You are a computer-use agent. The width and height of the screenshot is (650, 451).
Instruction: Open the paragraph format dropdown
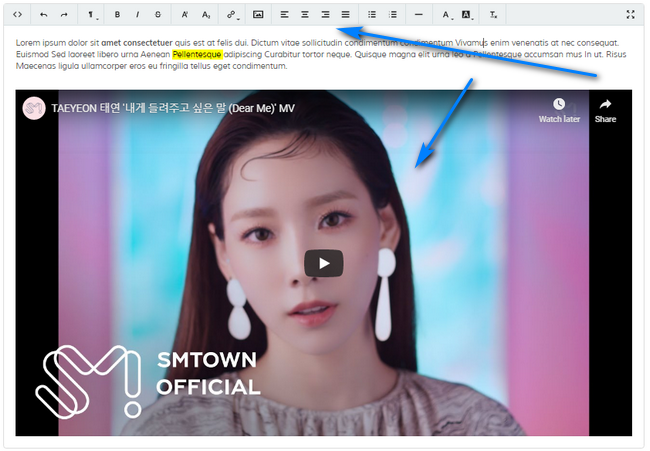click(x=91, y=15)
